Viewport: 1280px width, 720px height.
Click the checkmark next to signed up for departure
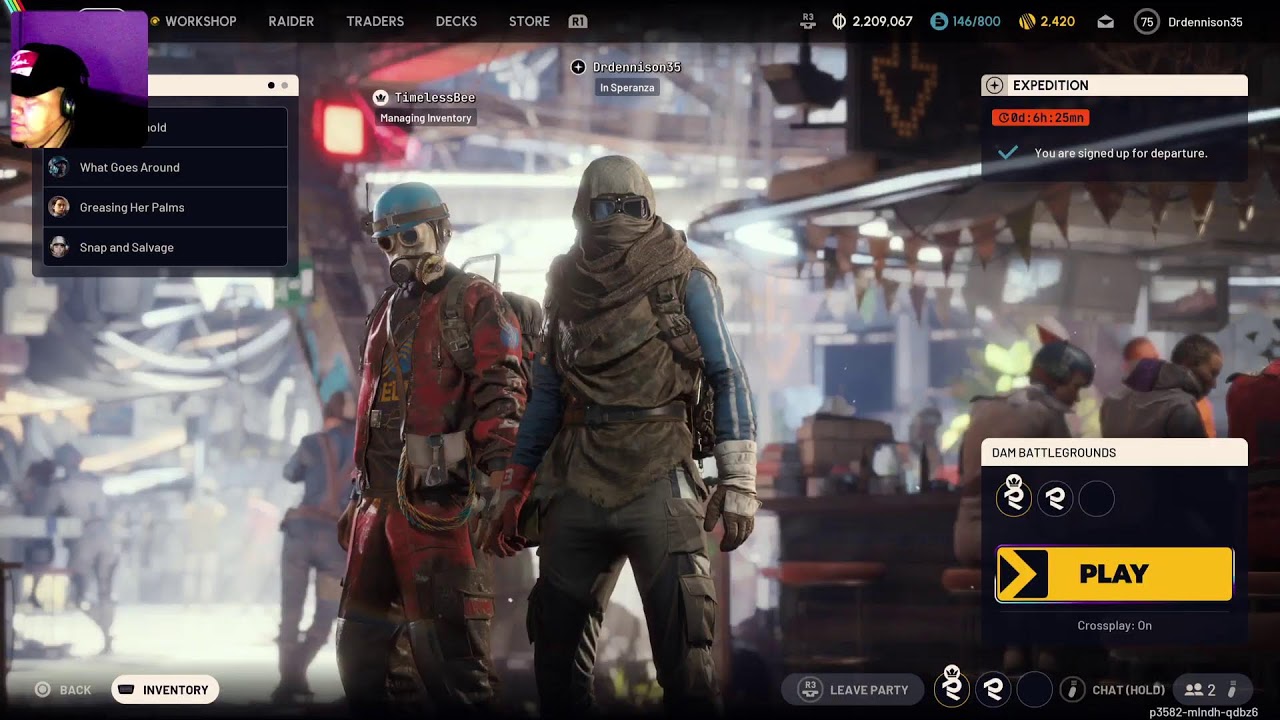click(1008, 153)
